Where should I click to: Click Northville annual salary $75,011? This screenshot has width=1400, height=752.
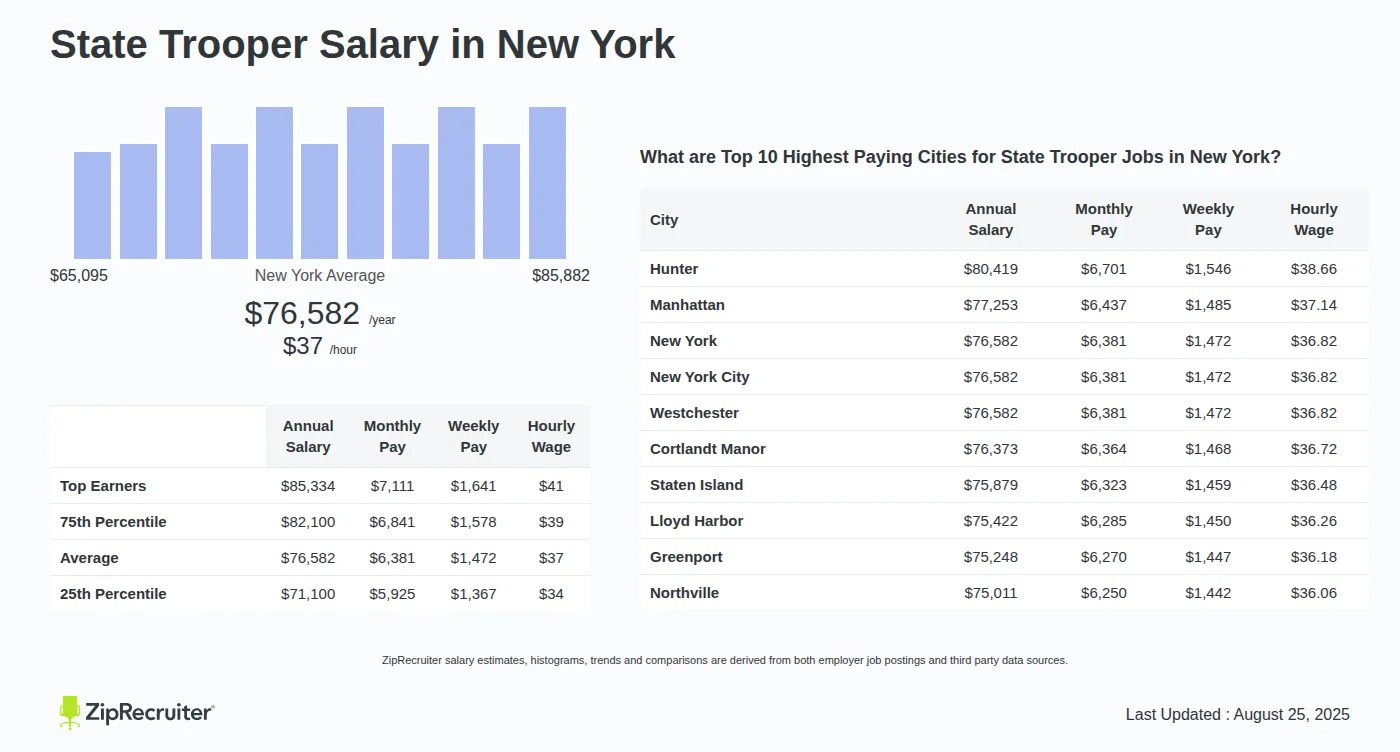[991, 593]
